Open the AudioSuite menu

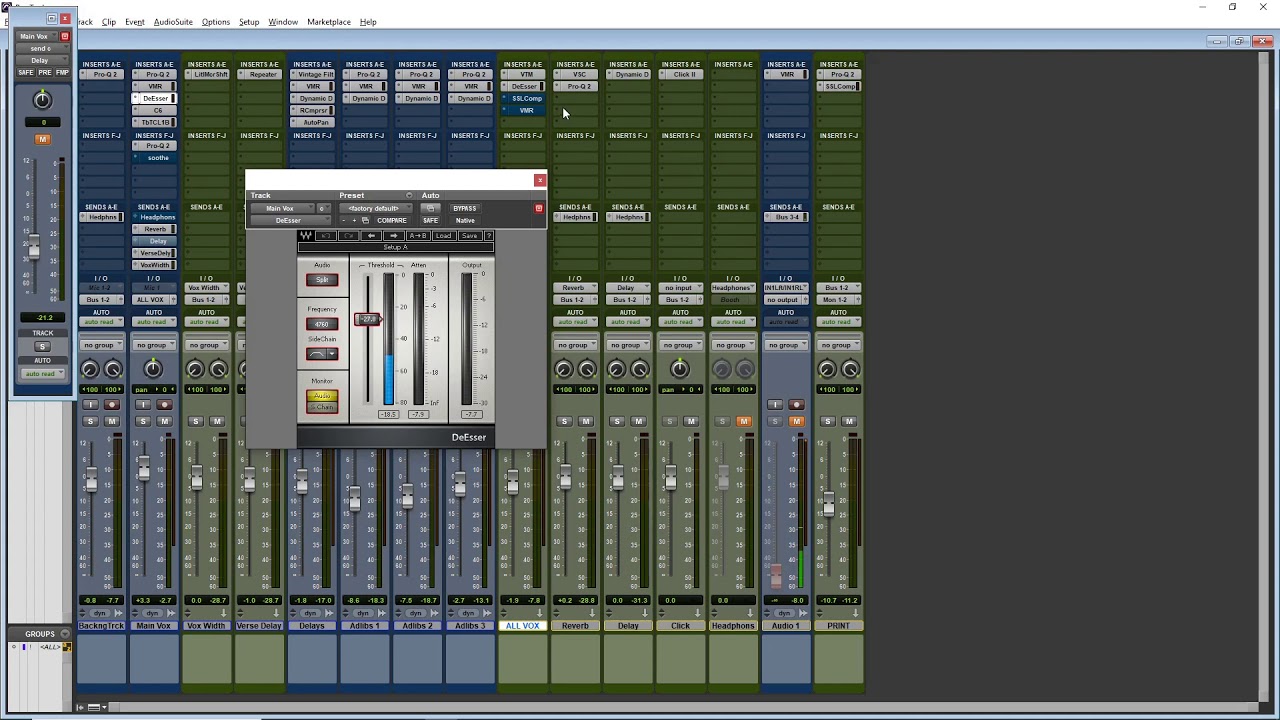coord(173,22)
